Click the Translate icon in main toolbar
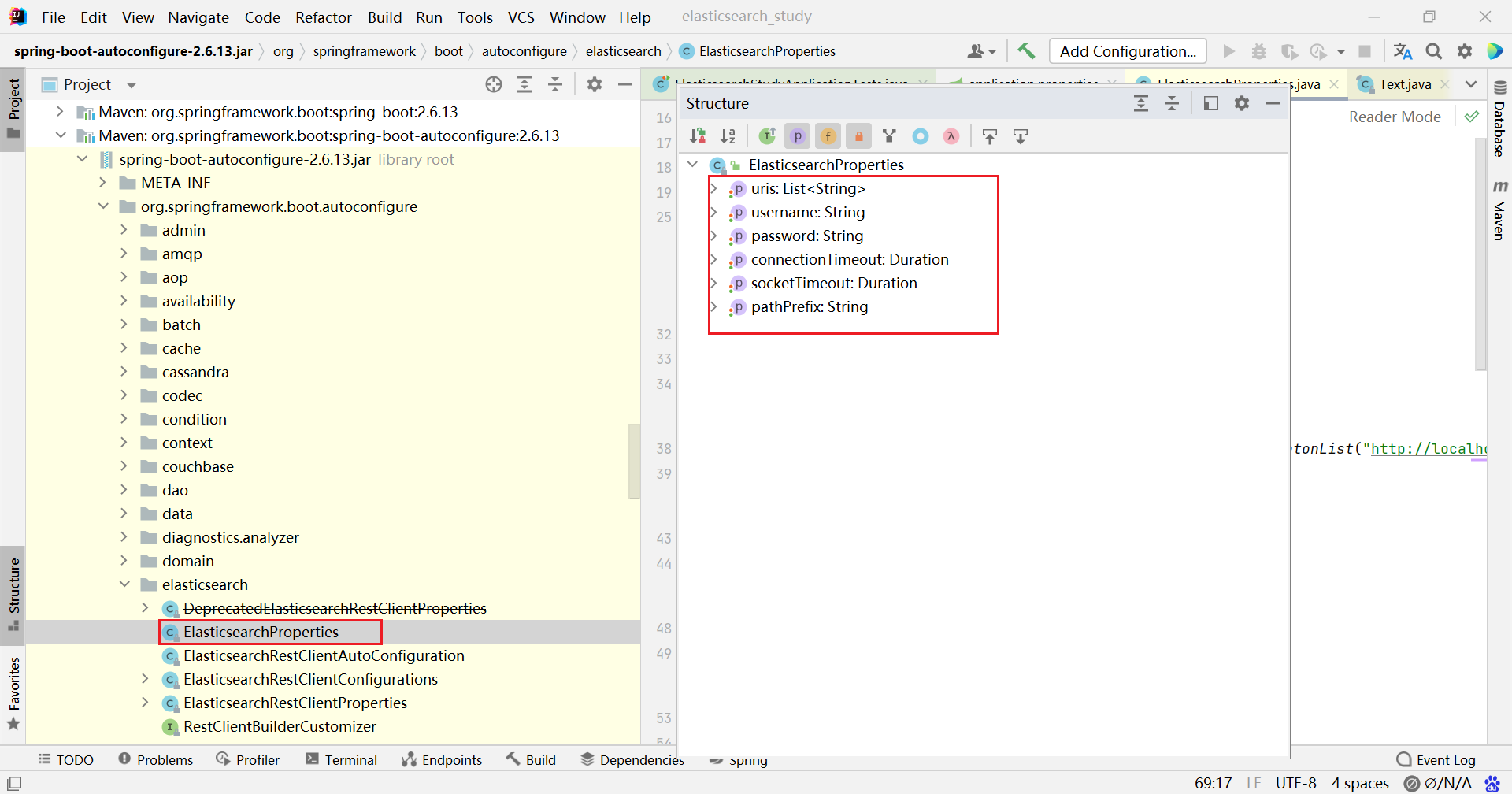1512x794 pixels. click(x=1403, y=51)
